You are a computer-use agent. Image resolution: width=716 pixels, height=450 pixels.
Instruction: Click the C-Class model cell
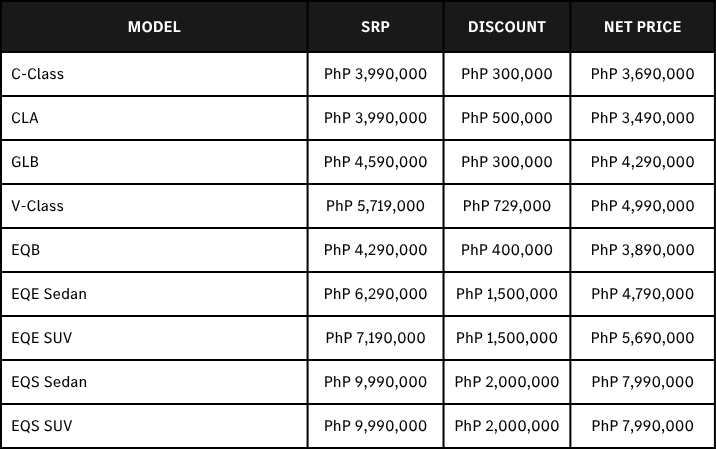(x=38, y=74)
